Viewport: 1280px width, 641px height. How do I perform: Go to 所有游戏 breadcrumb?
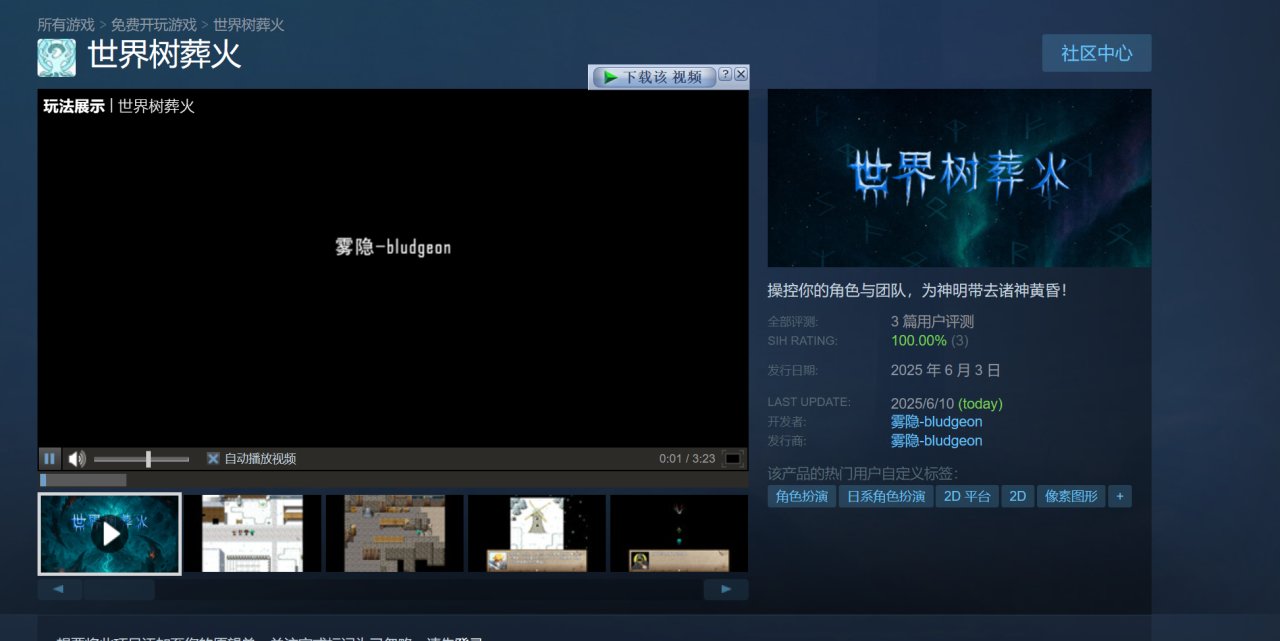pyautogui.click(x=66, y=24)
